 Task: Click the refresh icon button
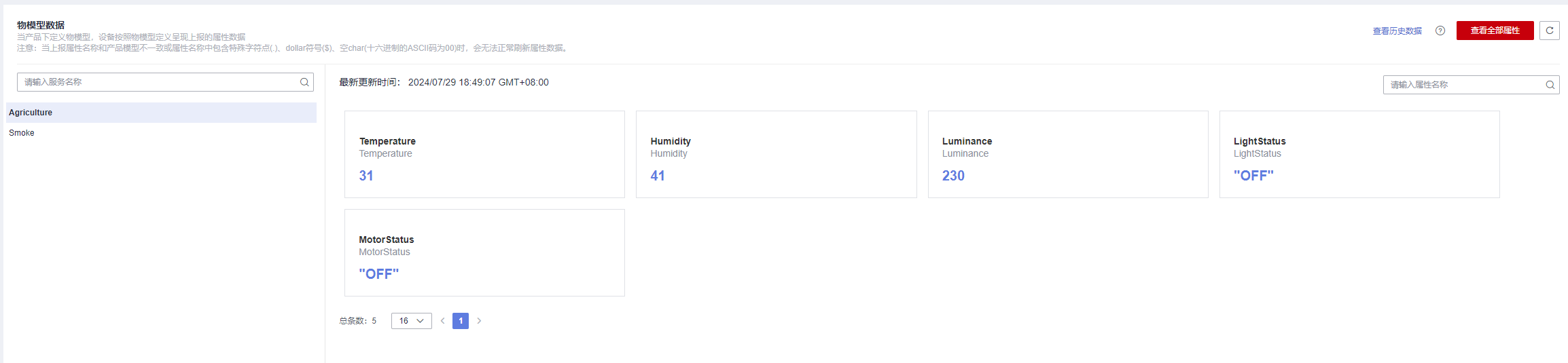pos(1550,31)
